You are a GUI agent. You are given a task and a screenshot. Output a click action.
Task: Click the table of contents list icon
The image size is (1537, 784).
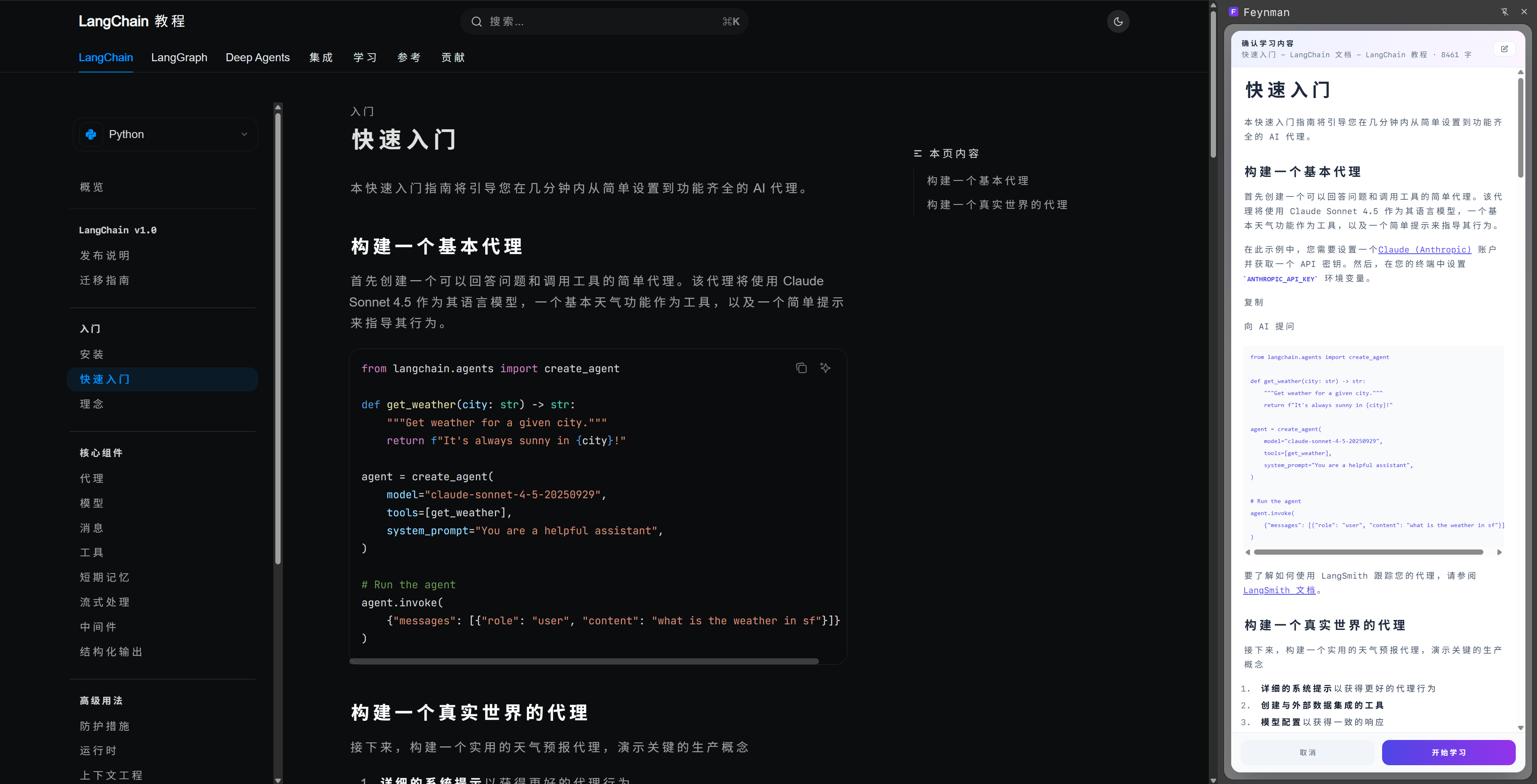tap(918, 154)
